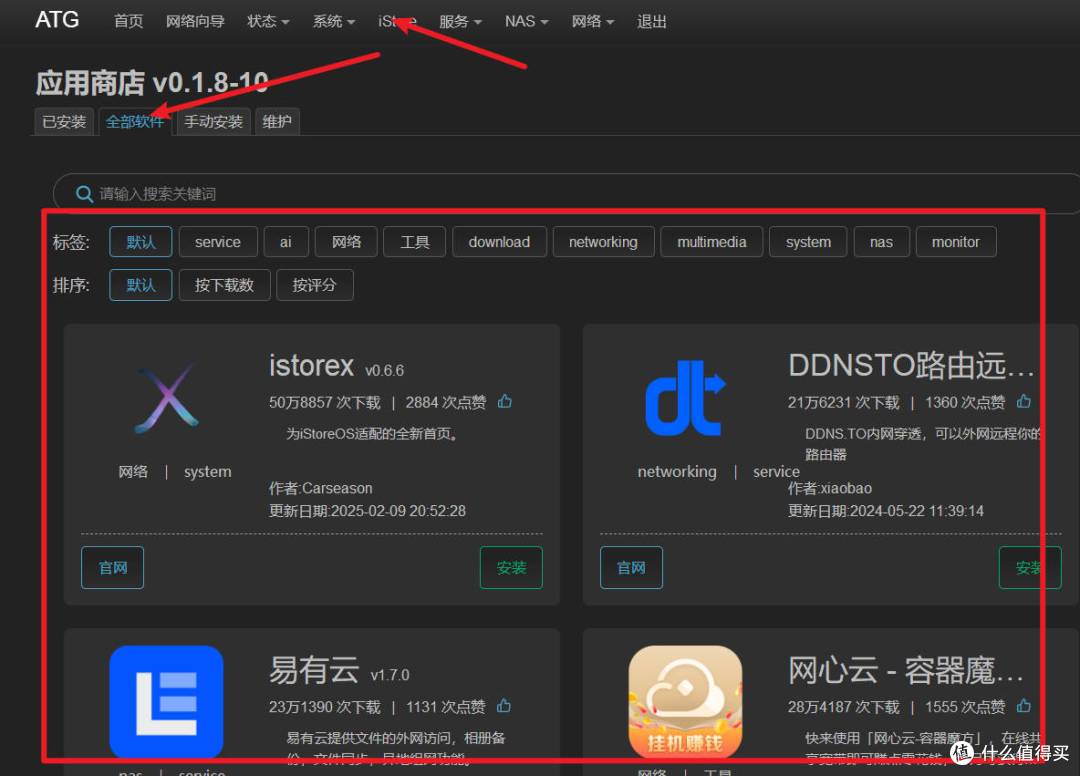Click the DDNSTO路由远 app title

pos(911,365)
